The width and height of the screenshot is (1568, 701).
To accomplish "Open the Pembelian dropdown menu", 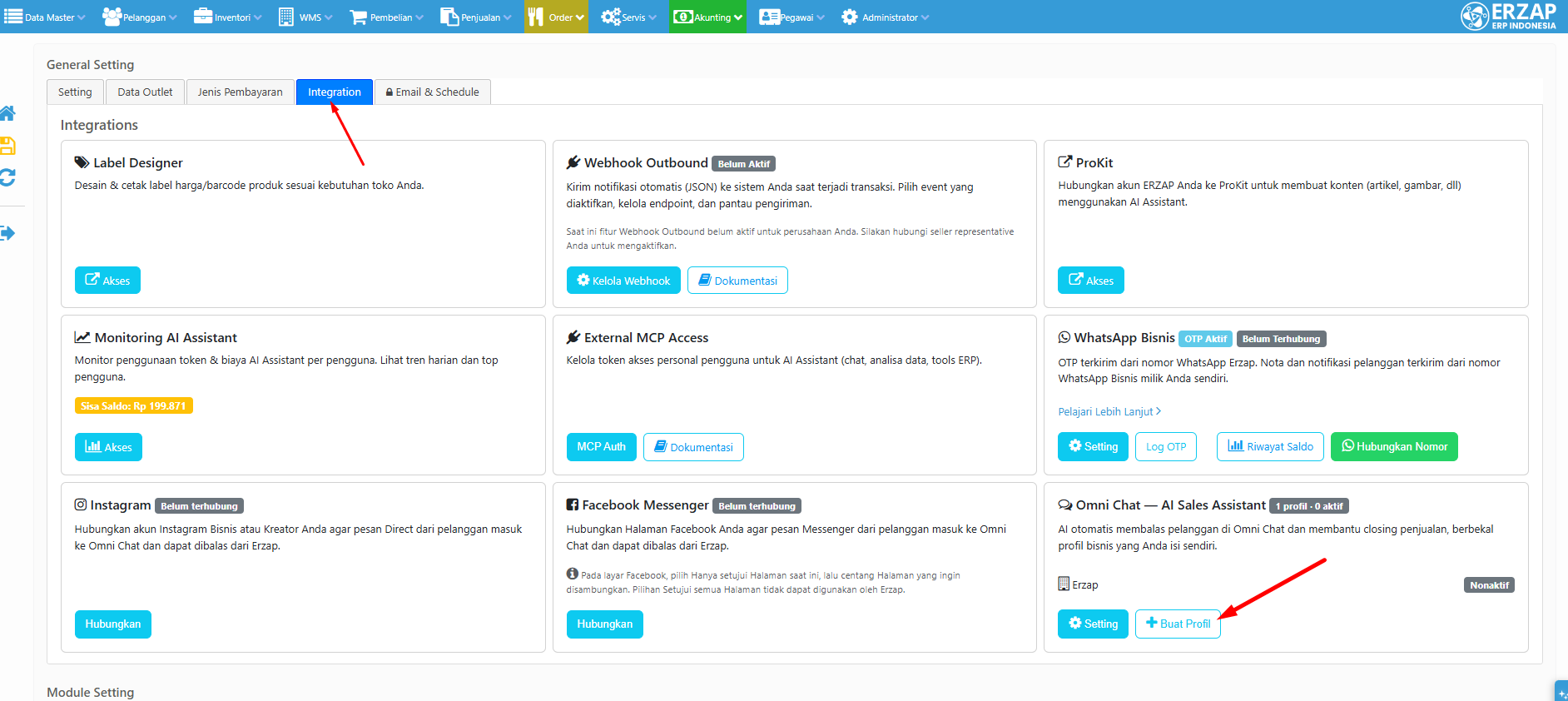I will coord(386,17).
